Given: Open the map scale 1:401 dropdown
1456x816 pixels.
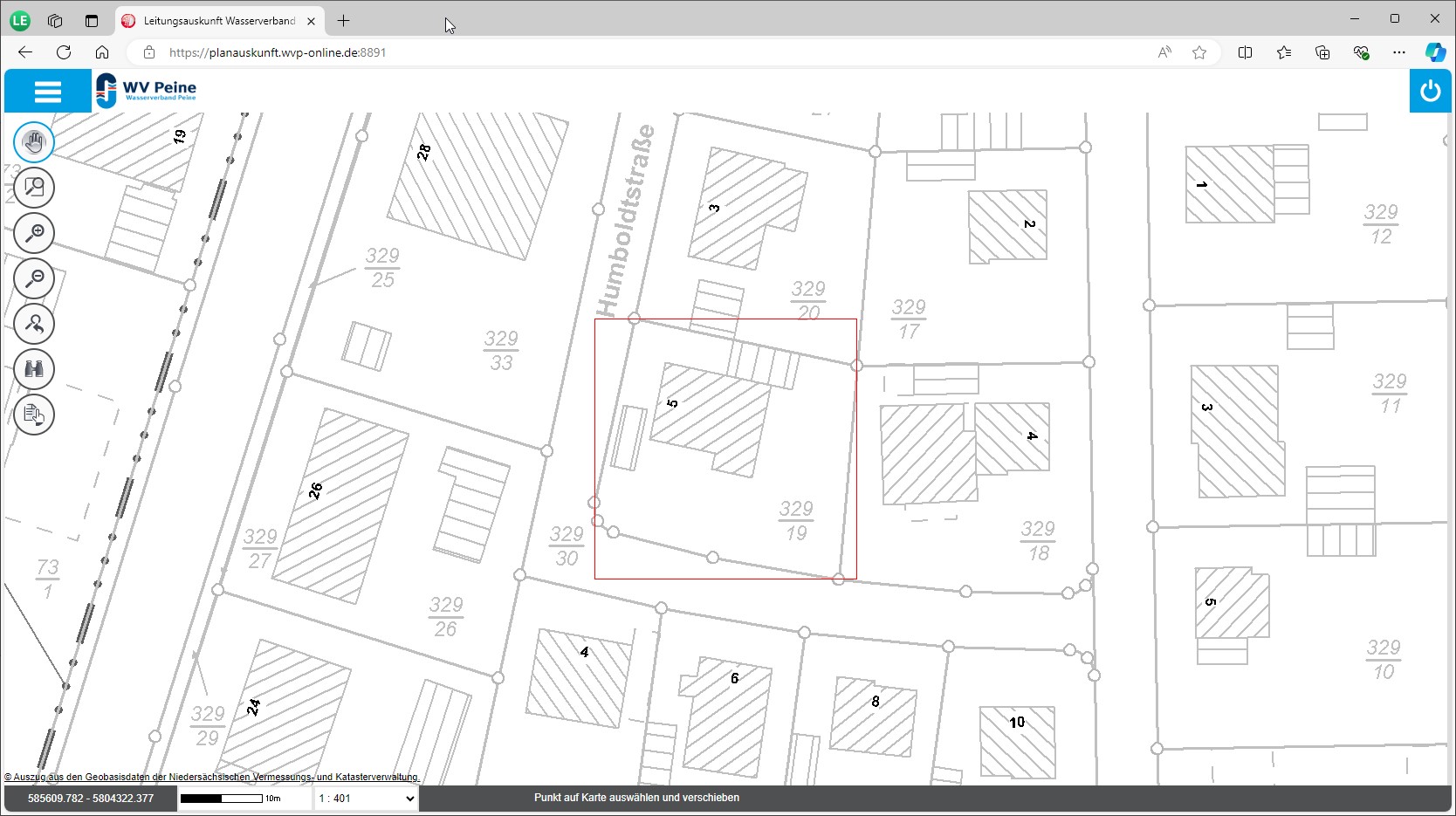Looking at the screenshot, I should [366, 799].
